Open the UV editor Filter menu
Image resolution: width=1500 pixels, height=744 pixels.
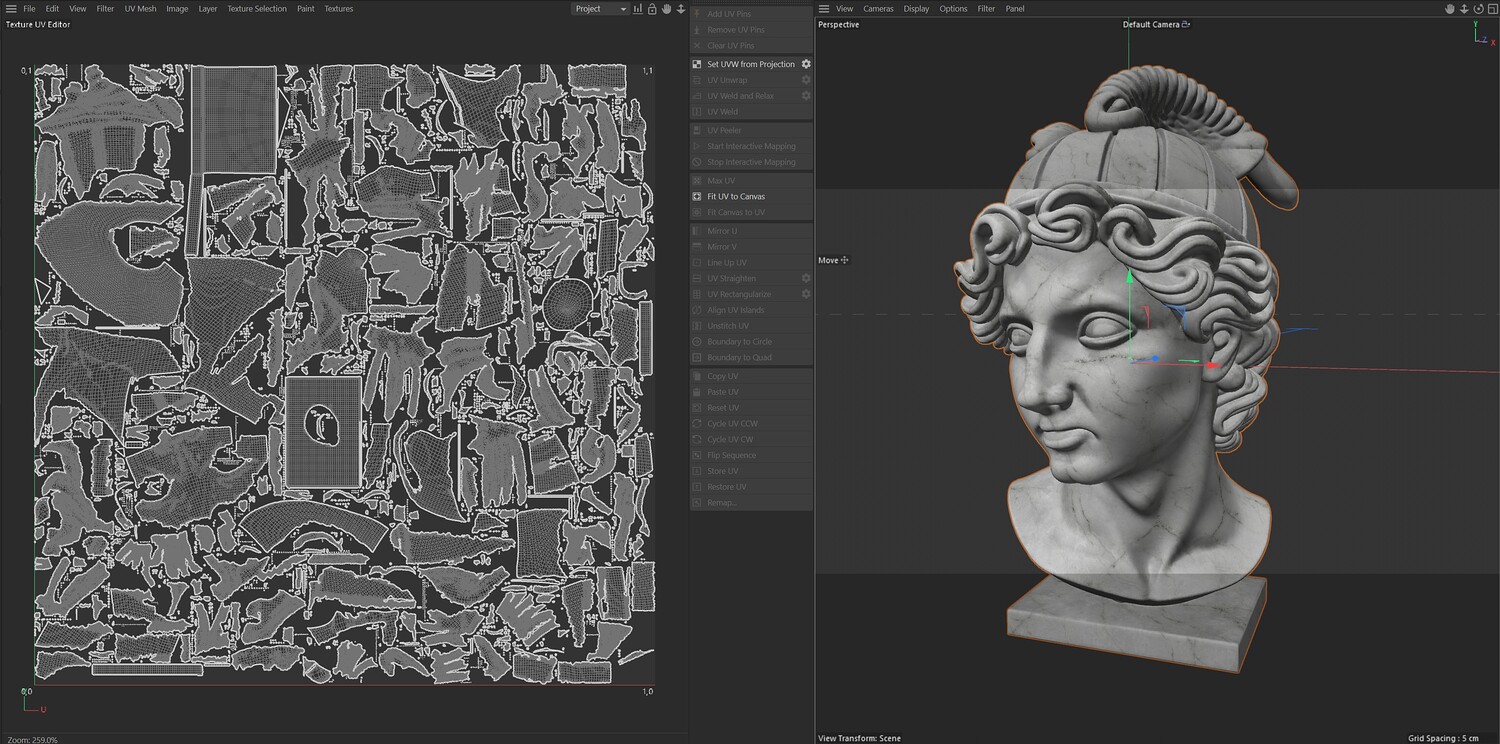pyautogui.click(x=105, y=9)
